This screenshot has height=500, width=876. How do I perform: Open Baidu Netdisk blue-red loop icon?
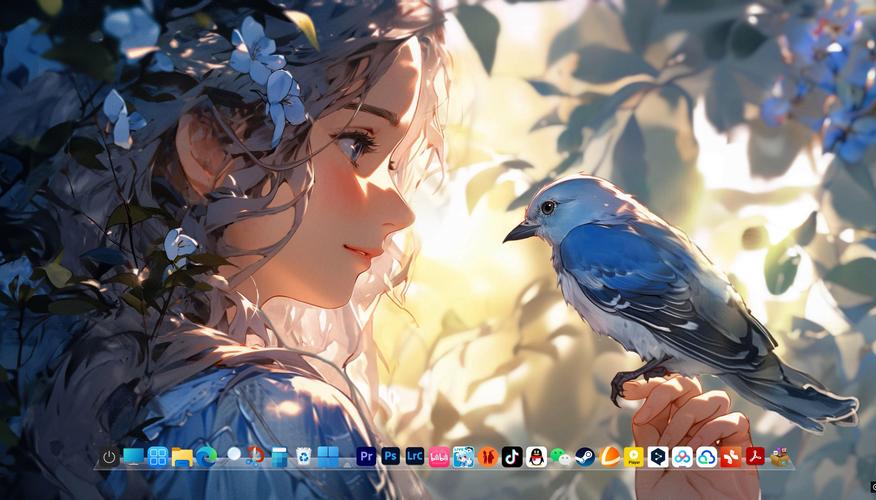point(682,457)
